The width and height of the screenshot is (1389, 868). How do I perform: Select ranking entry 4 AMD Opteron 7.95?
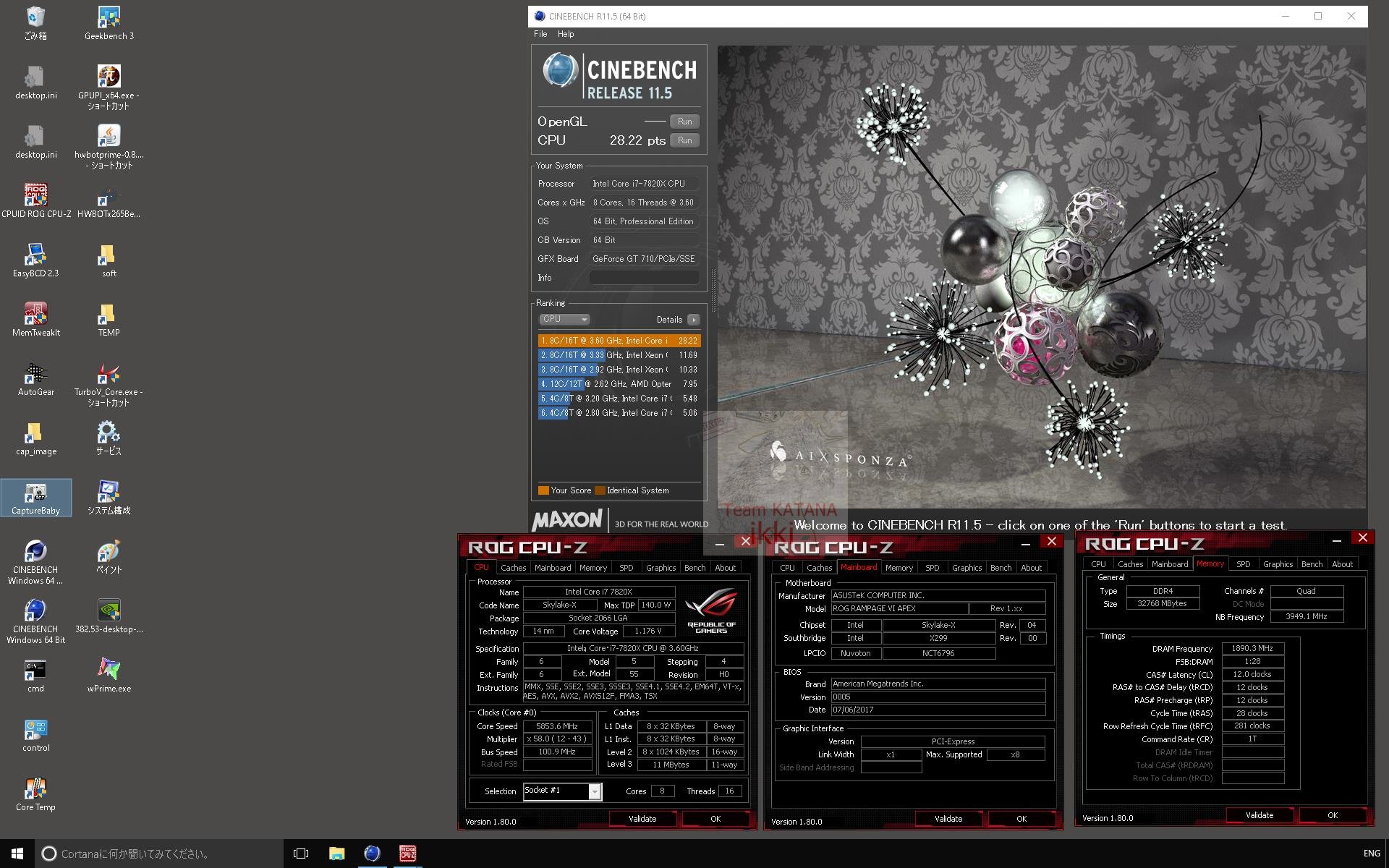pyautogui.click(x=619, y=384)
